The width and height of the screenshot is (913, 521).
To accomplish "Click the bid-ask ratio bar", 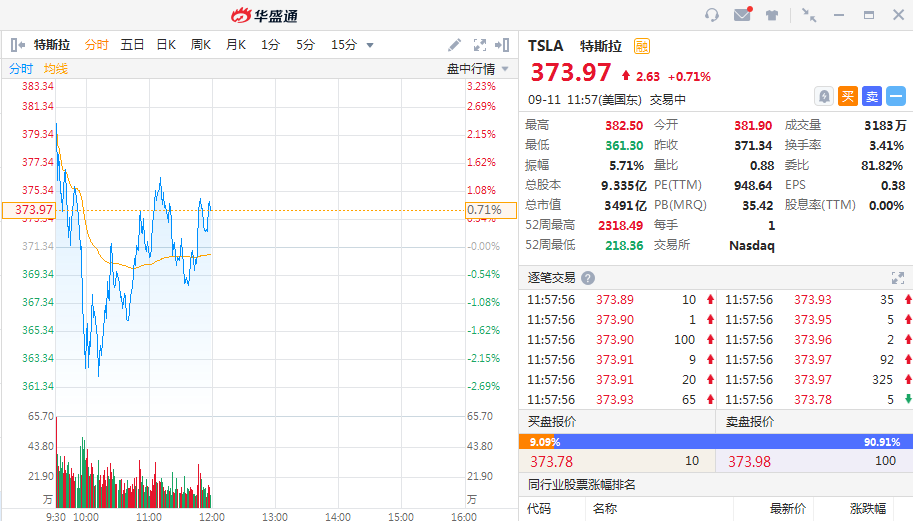I will (716, 441).
